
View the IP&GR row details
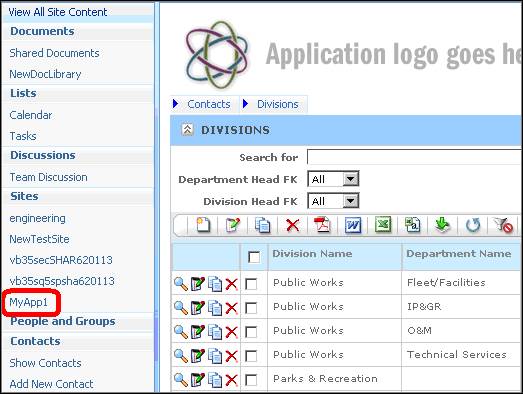(181, 308)
